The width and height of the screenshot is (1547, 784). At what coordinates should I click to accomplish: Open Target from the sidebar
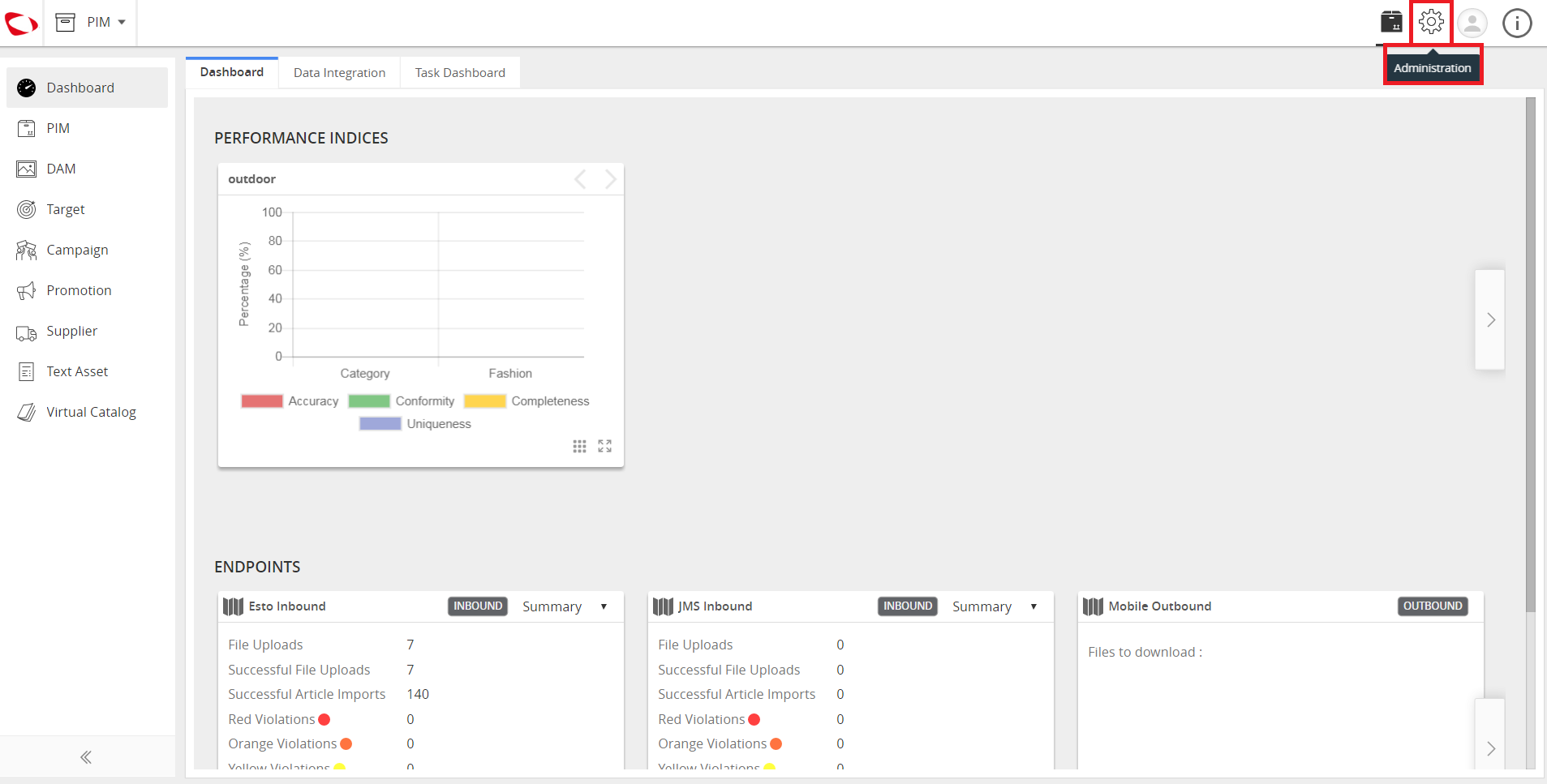(x=88, y=209)
